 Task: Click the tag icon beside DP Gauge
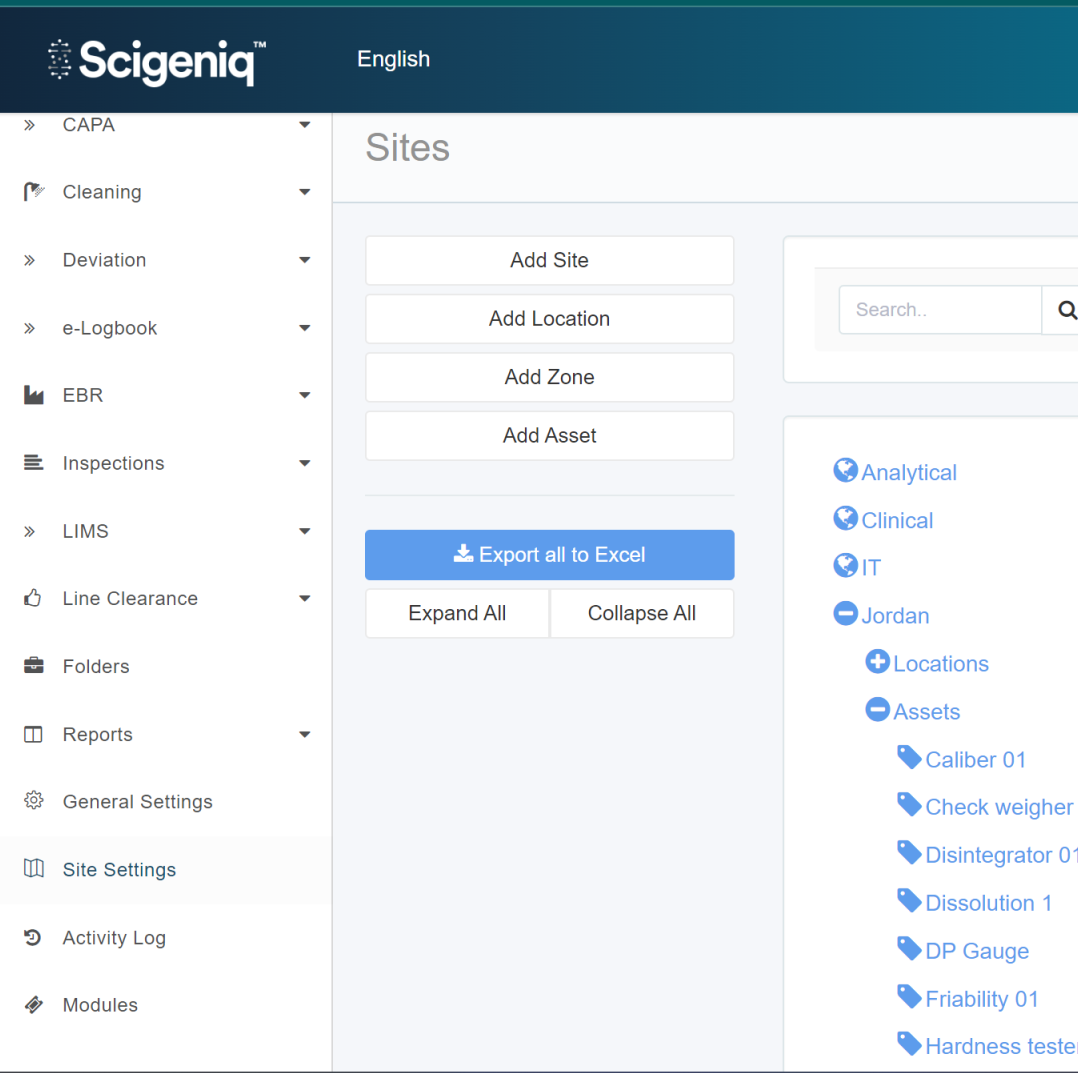tap(909, 949)
